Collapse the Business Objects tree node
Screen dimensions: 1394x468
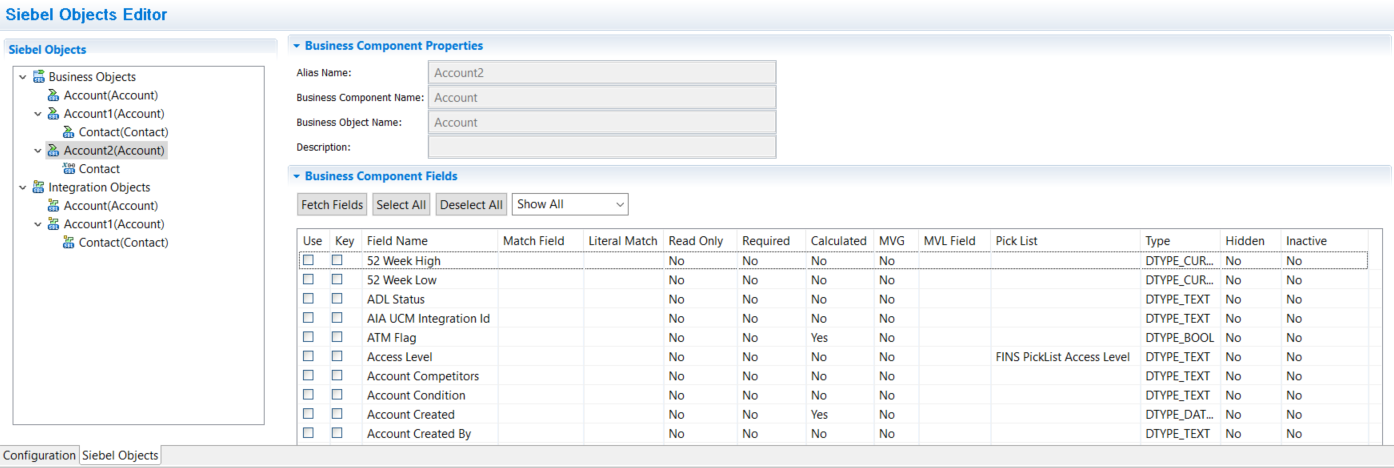click(23, 77)
